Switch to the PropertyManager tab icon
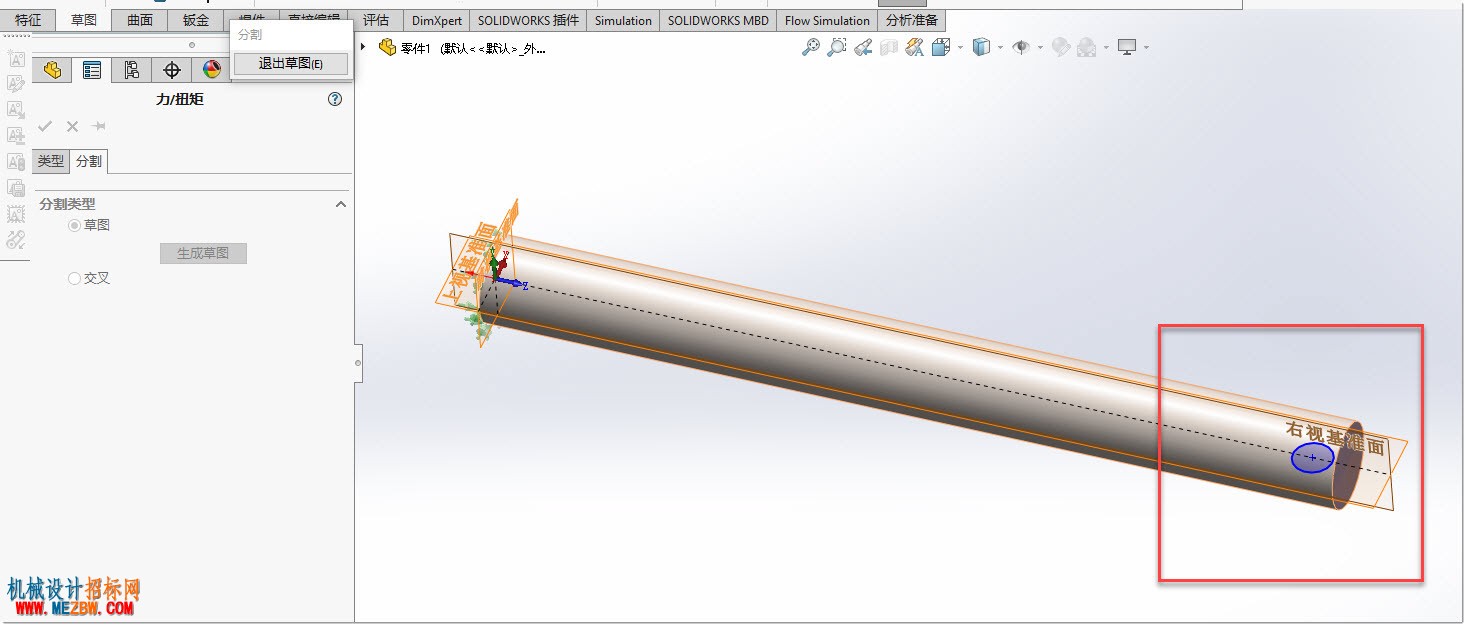 [x=92, y=70]
